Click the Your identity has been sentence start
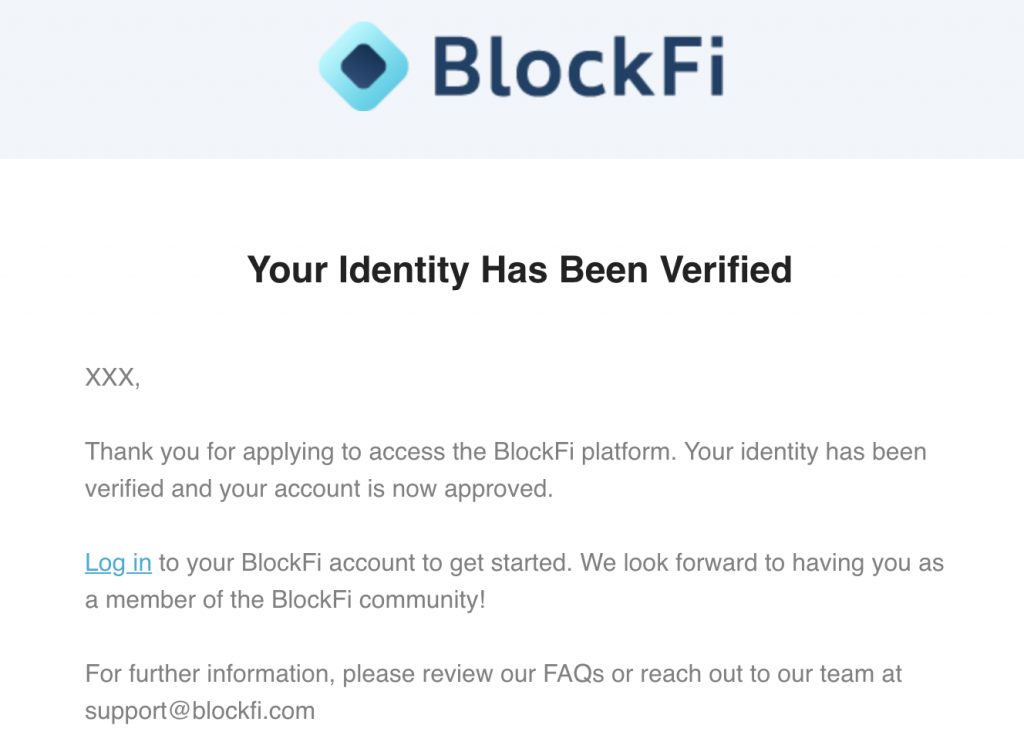1024x742 pixels. tap(805, 452)
